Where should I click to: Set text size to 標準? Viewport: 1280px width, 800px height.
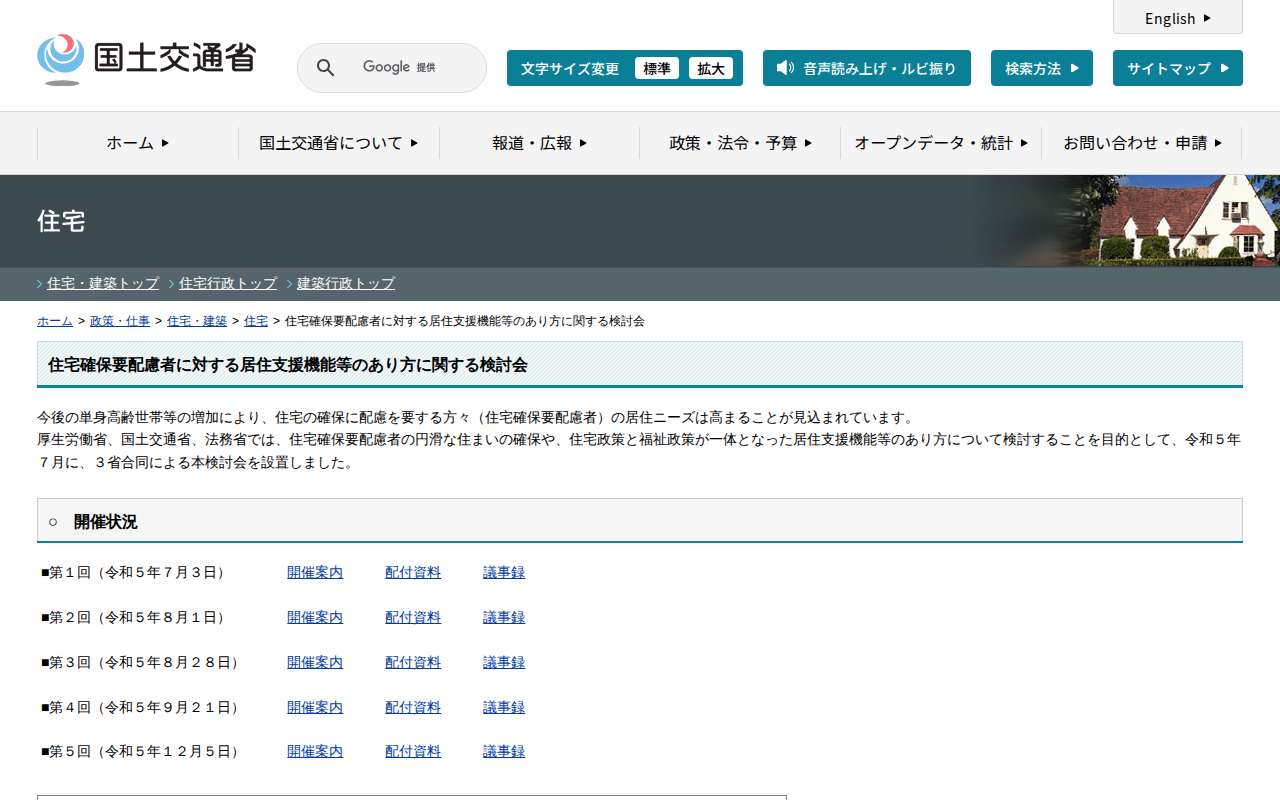(x=656, y=69)
